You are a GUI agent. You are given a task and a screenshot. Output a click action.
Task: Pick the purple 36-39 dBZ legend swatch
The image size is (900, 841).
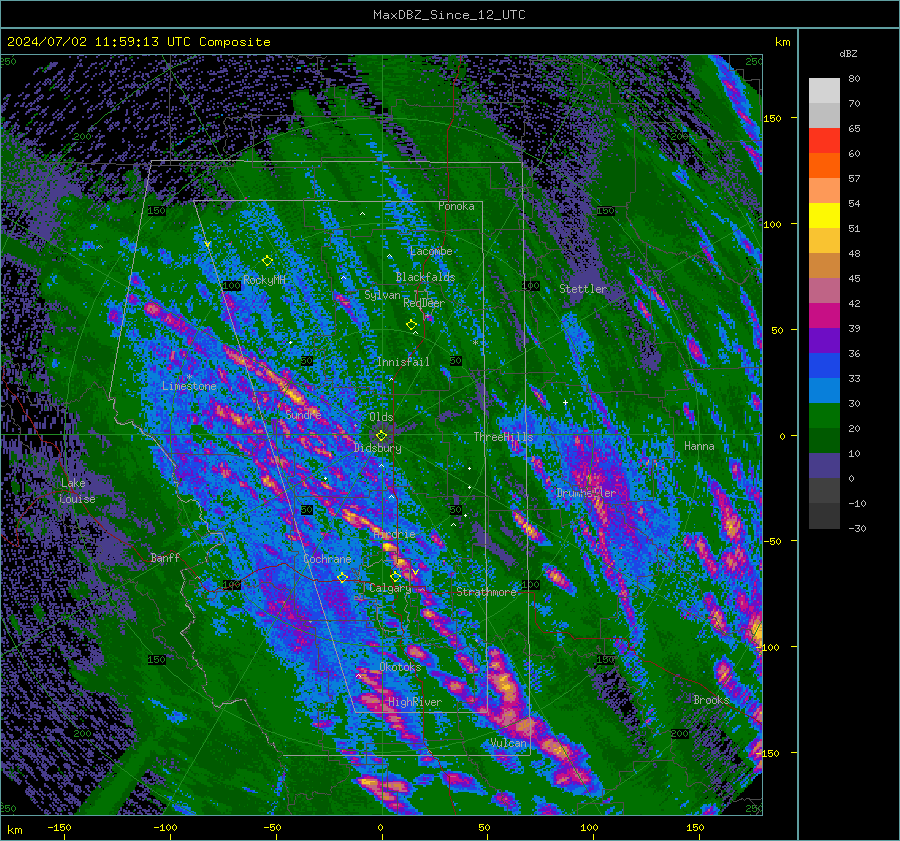tap(824, 341)
